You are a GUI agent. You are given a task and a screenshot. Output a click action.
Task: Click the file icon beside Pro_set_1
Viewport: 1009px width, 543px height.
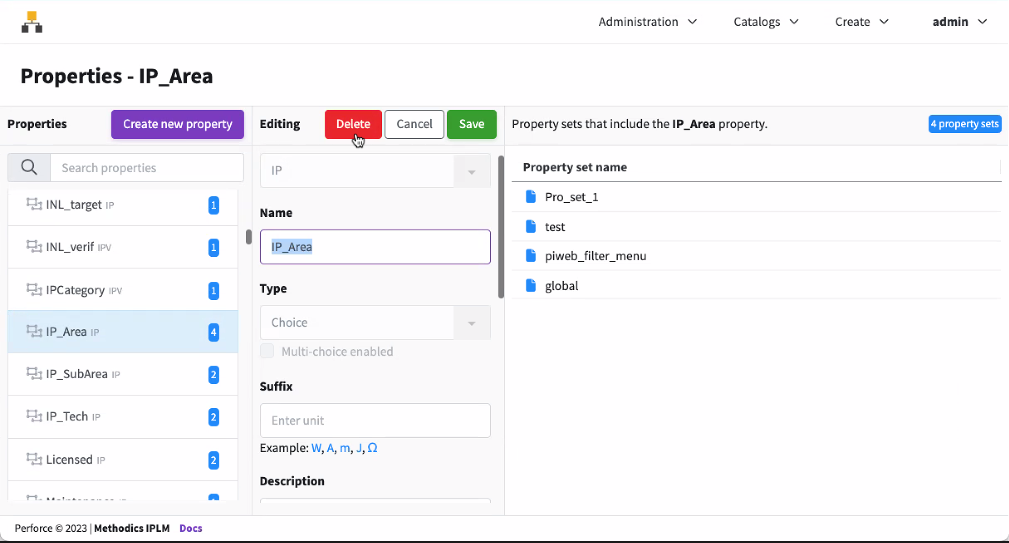tap(531, 197)
